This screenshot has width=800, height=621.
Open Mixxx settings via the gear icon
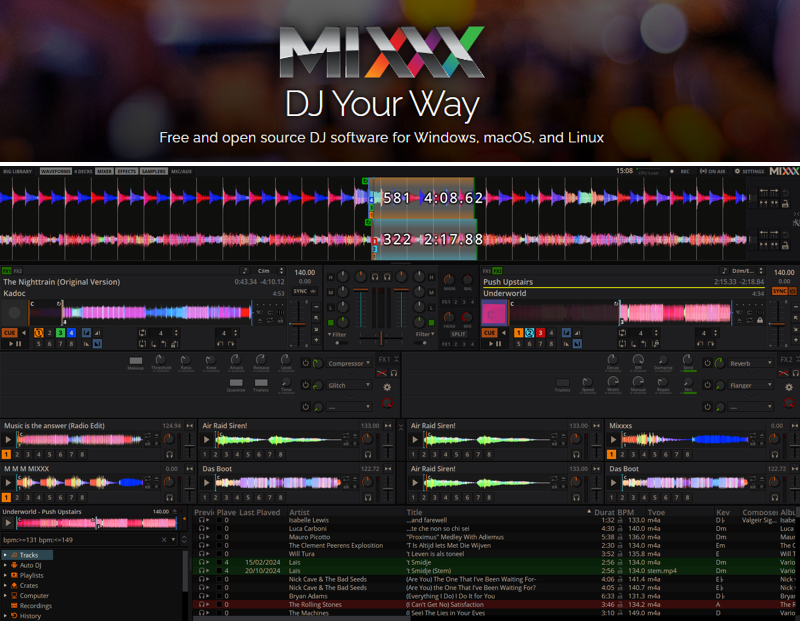(x=737, y=171)
